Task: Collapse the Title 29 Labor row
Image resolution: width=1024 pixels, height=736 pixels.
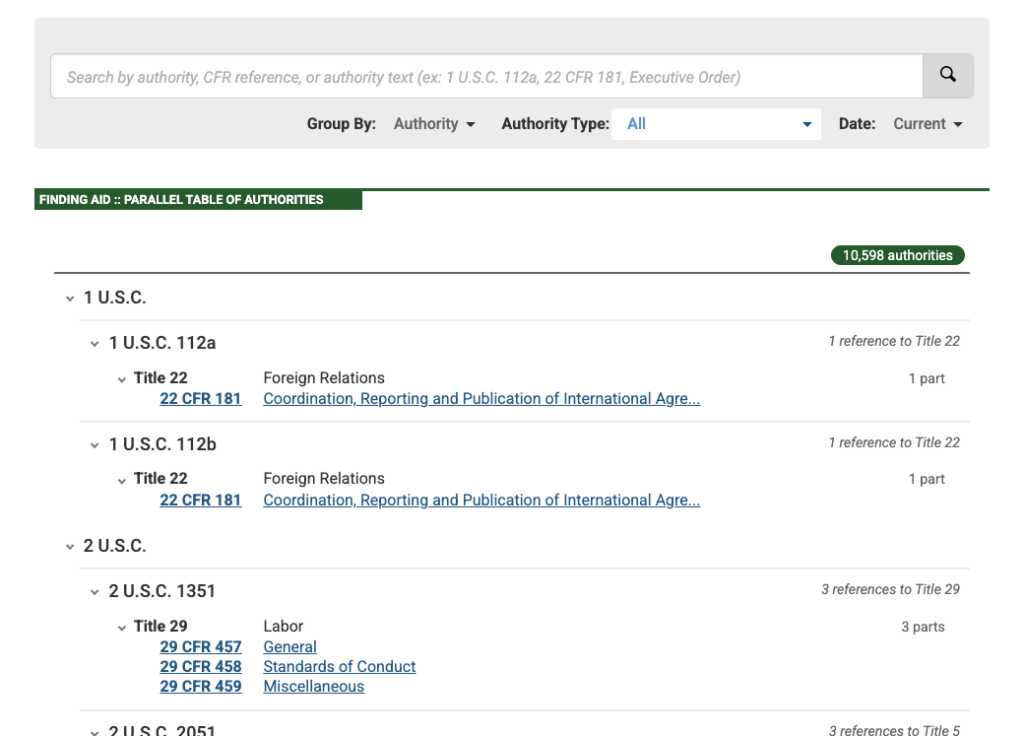Action: pos(121,628)
